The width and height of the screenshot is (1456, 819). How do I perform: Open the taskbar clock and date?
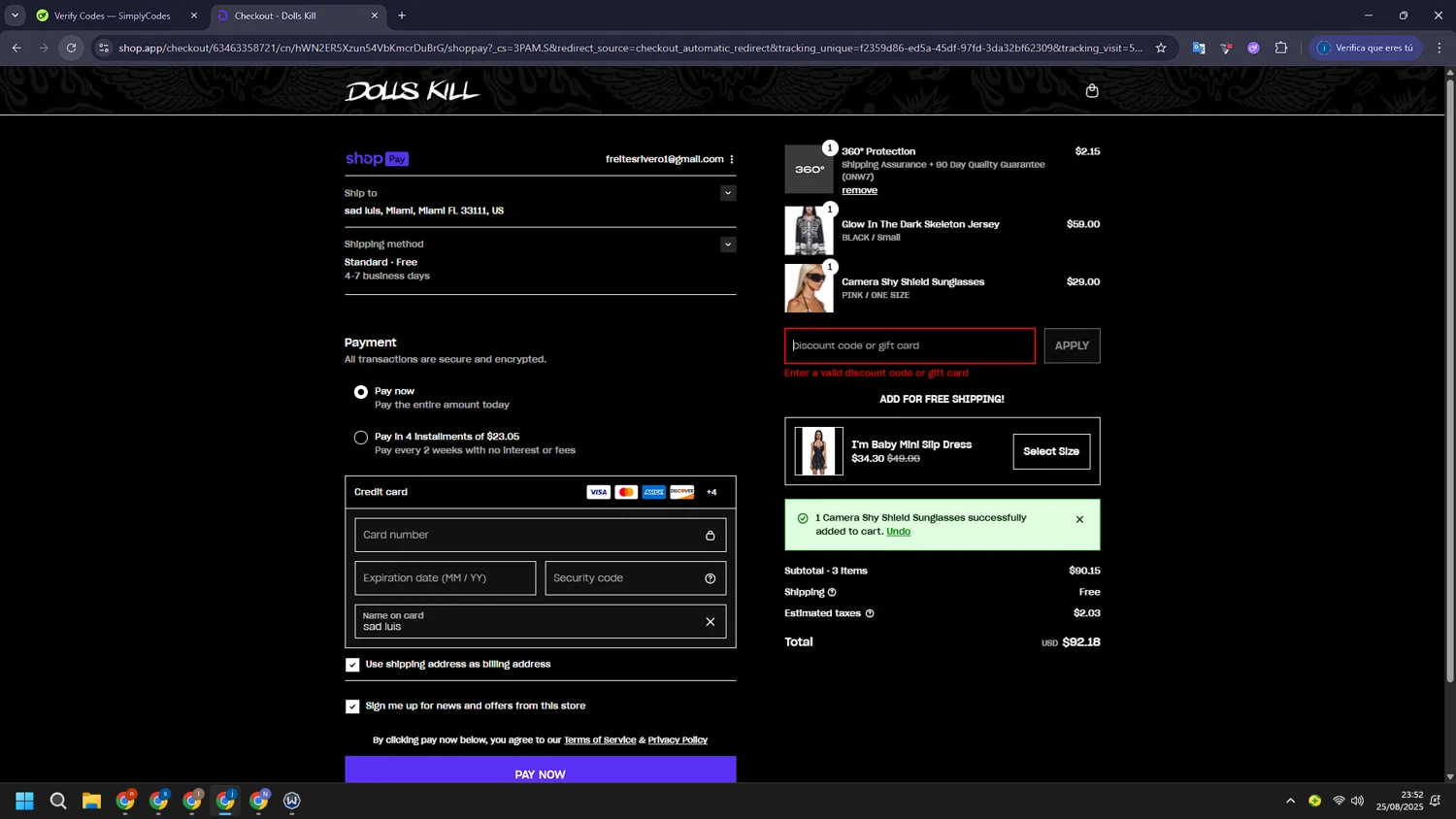coord(1399,801)
